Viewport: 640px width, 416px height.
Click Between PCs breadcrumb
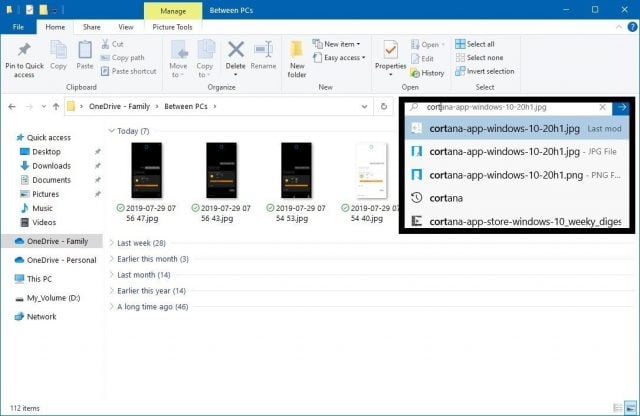click(186, 107)
